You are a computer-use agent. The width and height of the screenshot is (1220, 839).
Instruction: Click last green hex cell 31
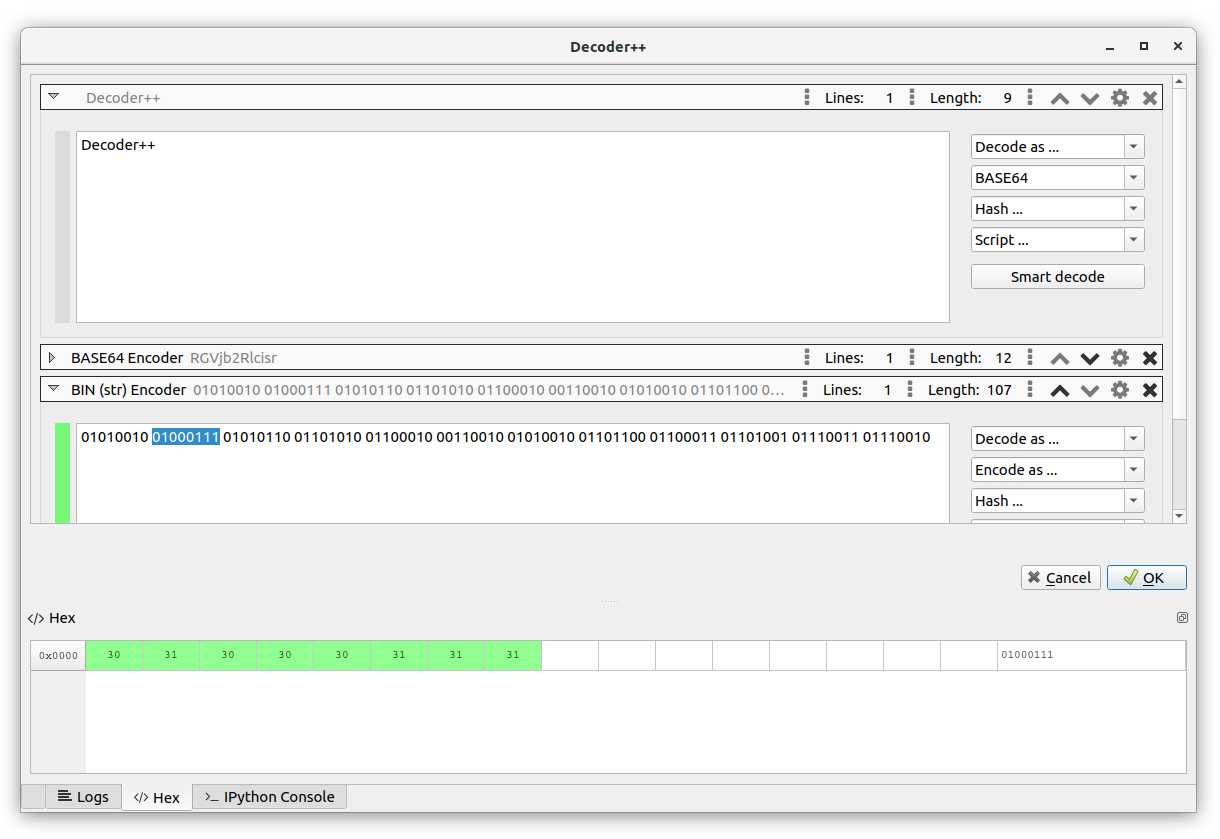[x=513, y=655]
